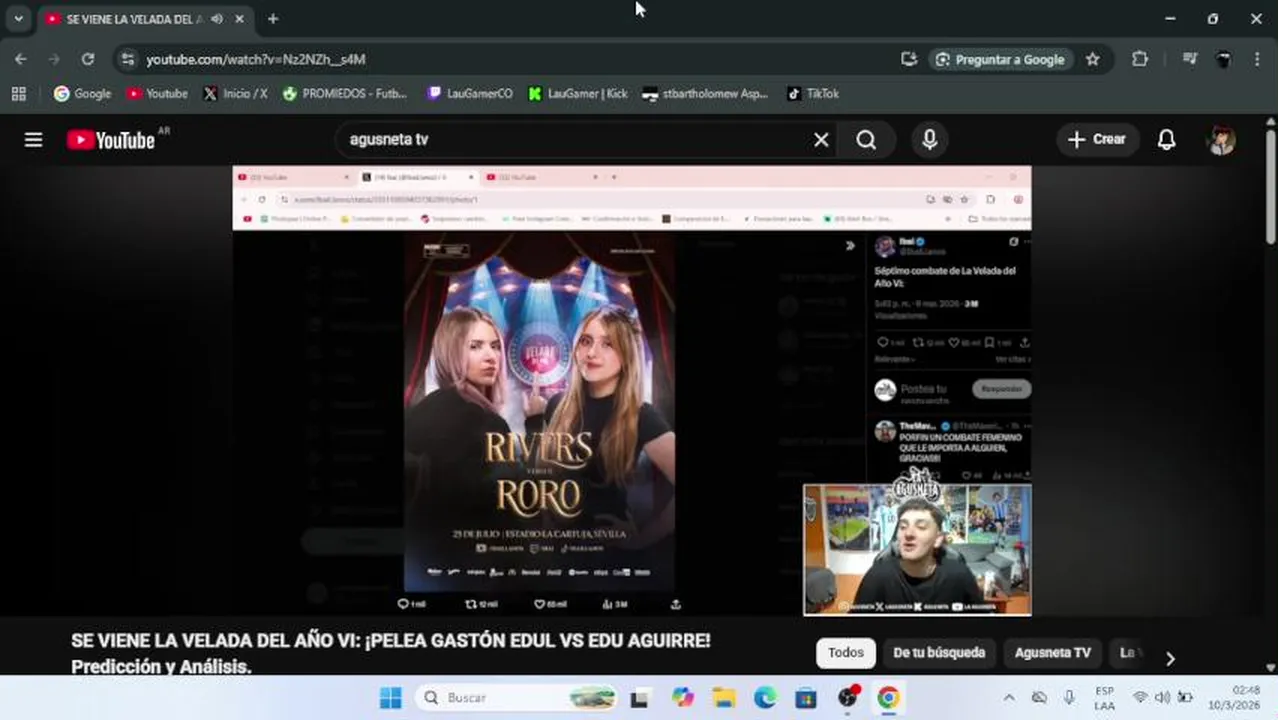
Task: Open Task View on the taskbar
Action: (638, 698)
